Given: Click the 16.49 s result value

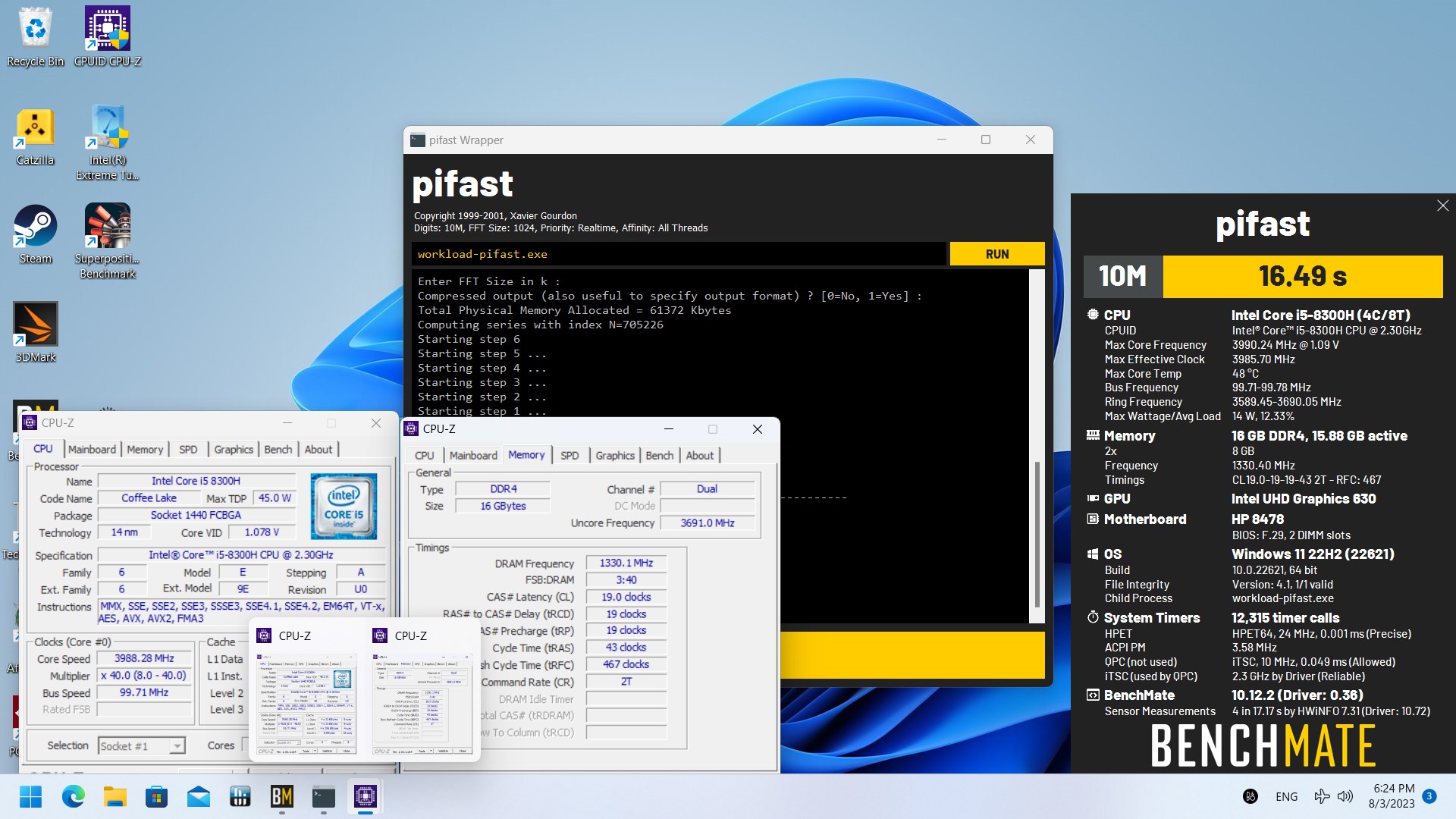Looking at the screenshot, I should [1303, 276].
